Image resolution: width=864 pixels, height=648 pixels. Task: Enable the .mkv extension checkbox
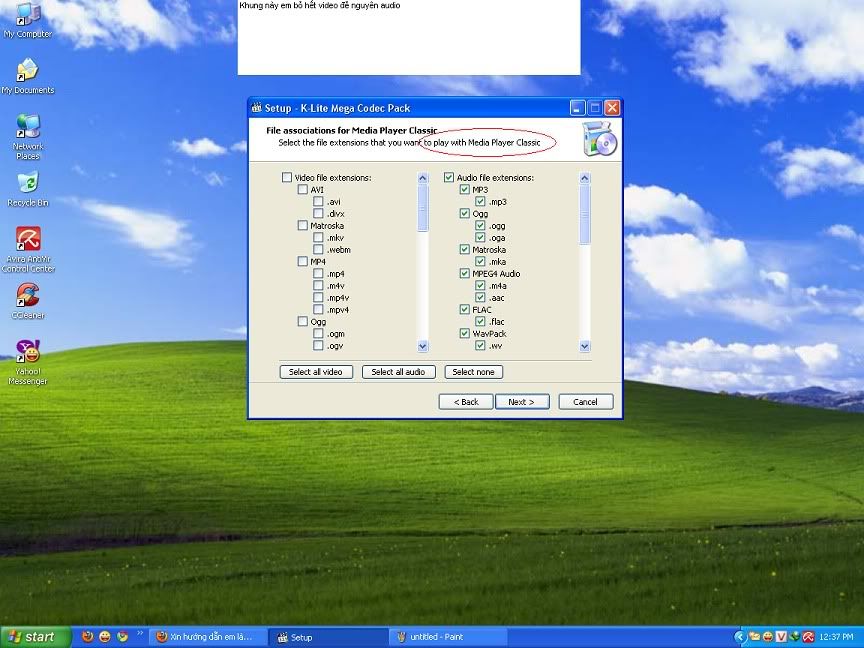pos(318,237)
